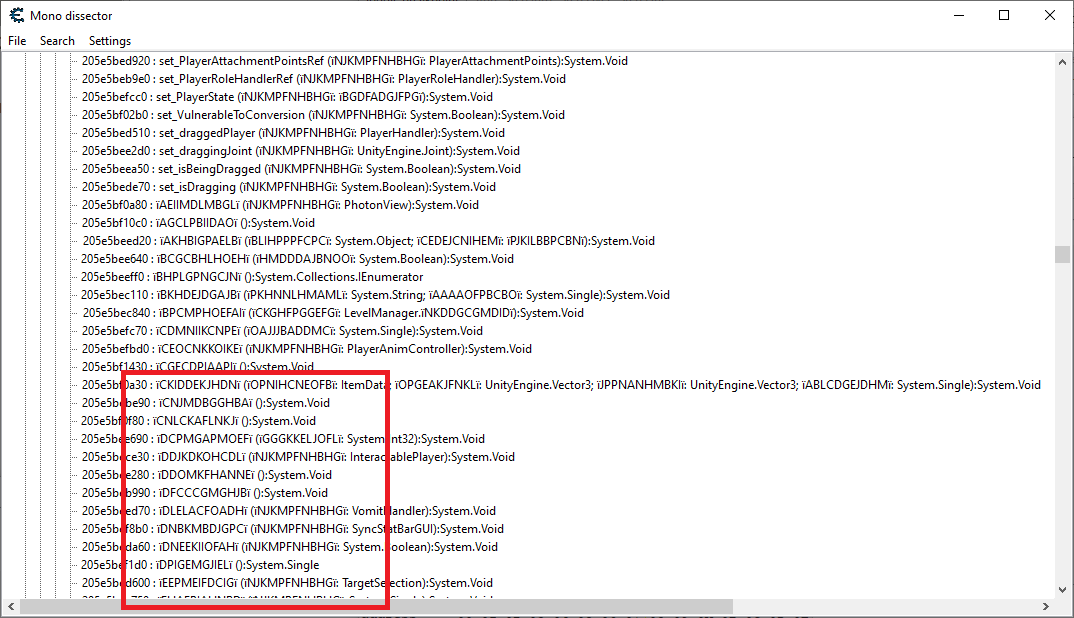Screen dimensions: 1074x618
Task: Select the set_draggedPlayer method row
Action: point(293,133)
